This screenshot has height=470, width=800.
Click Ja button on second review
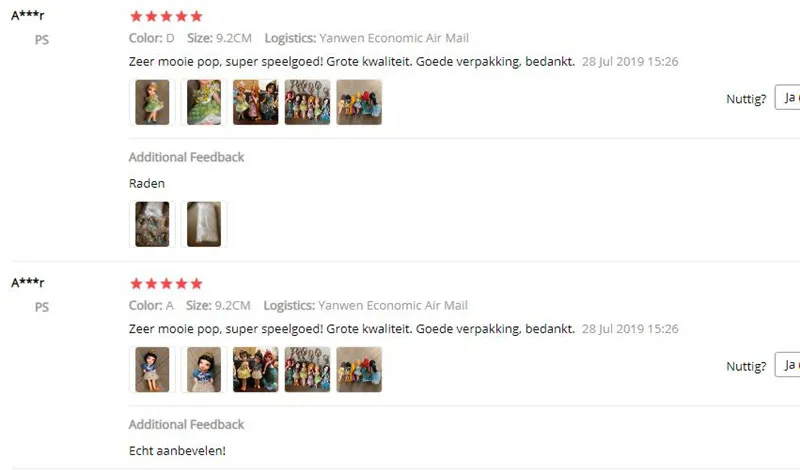pyautogui.click(x=787, y=365)
